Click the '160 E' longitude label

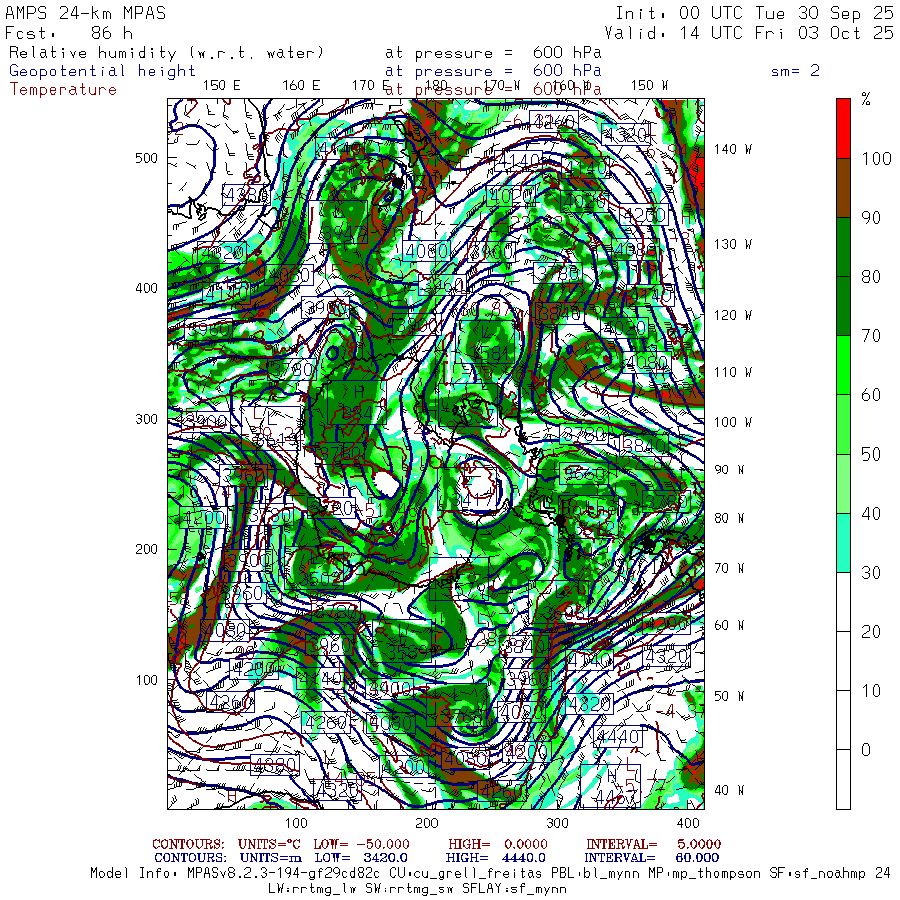pyautogui.click(x=301, y=86)
